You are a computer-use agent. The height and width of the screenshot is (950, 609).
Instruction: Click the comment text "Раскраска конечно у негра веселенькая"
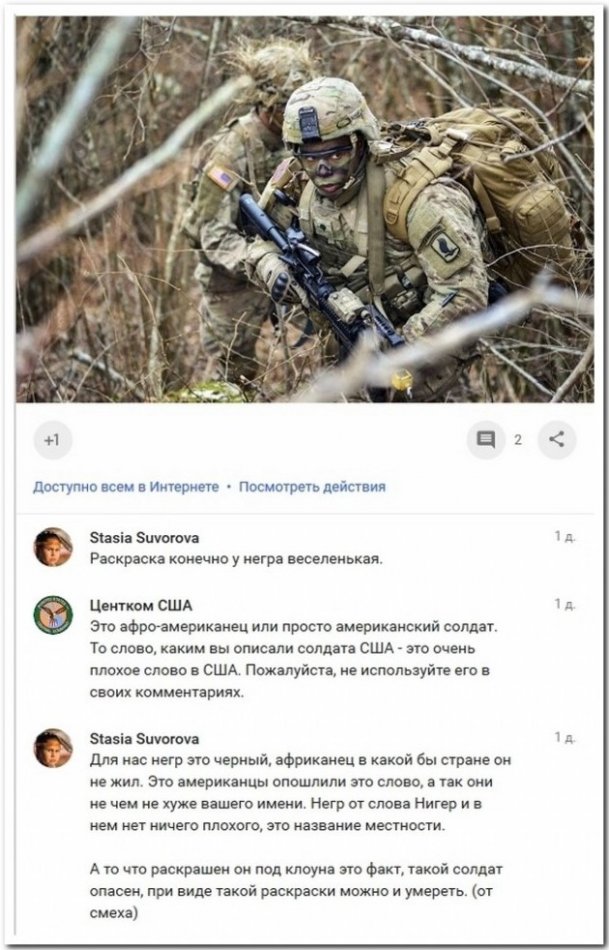(236, 559)
